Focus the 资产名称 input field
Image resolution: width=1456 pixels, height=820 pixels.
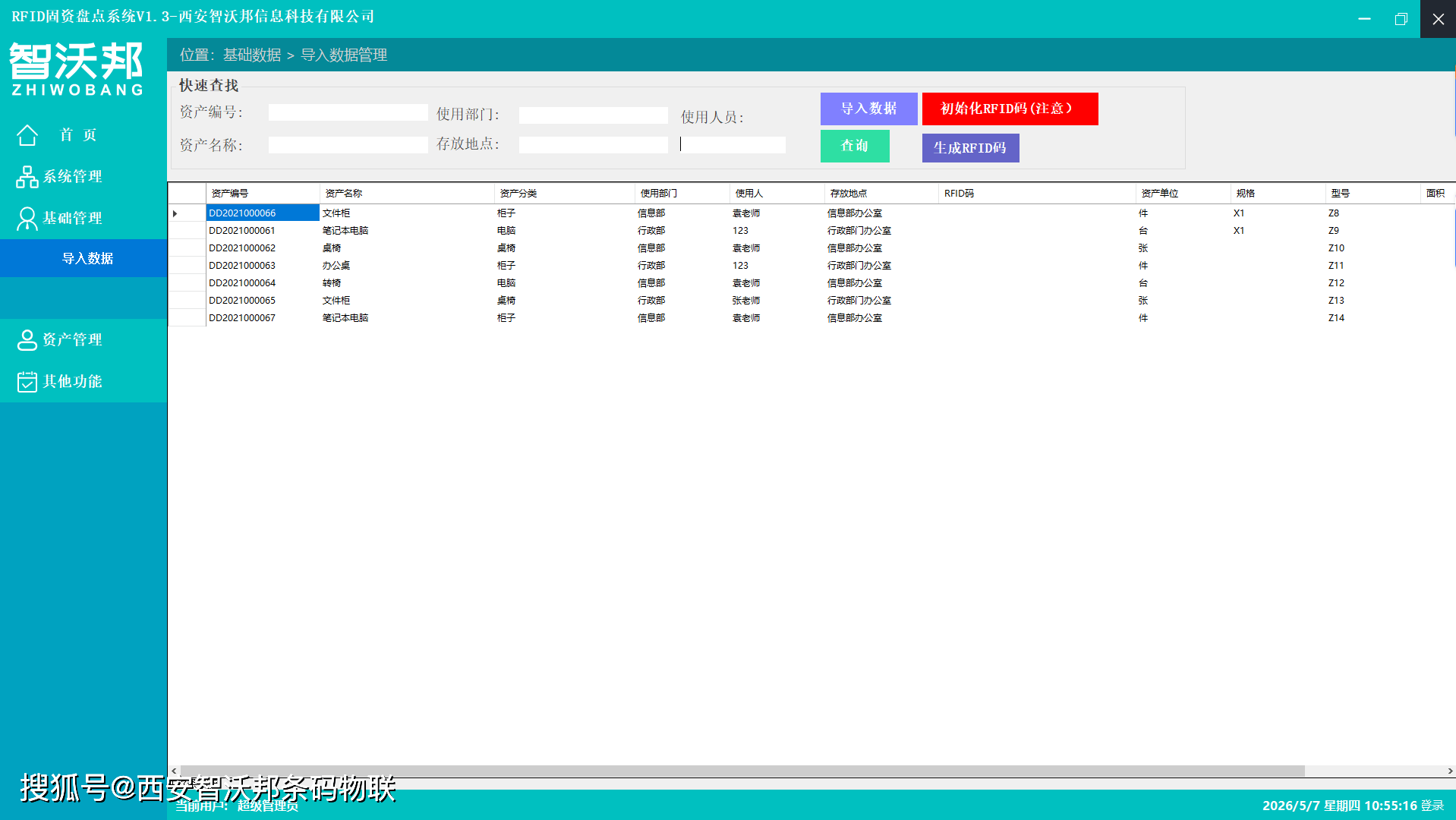click(348, 145)
